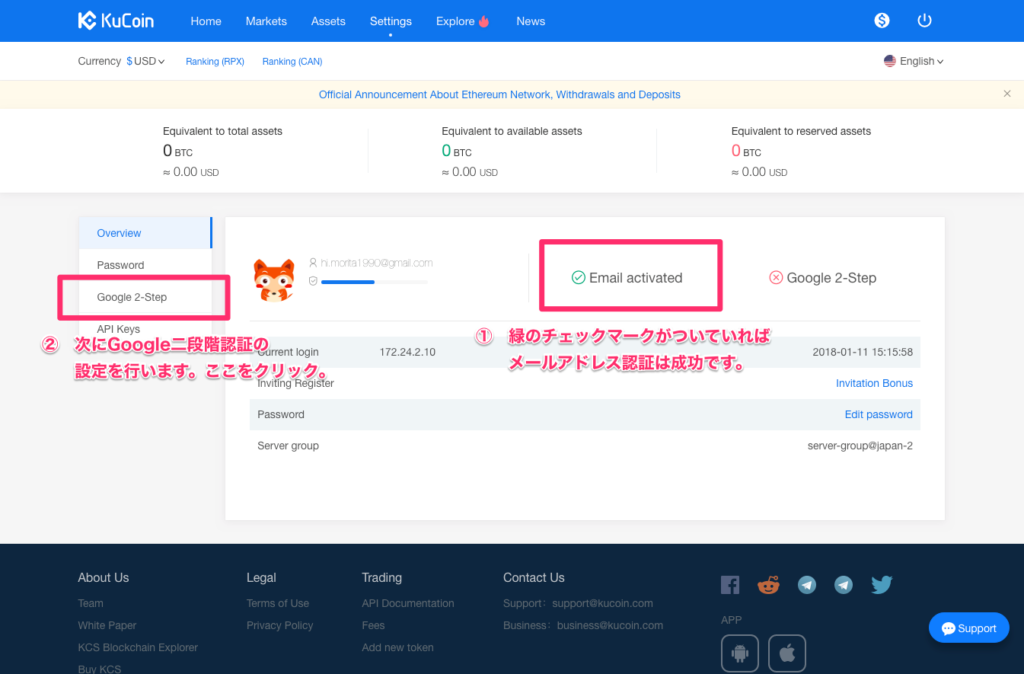Click the account email address text
Image resolution: width=1024 pixels, height=674 pixels.
click(x=376, y=263)
